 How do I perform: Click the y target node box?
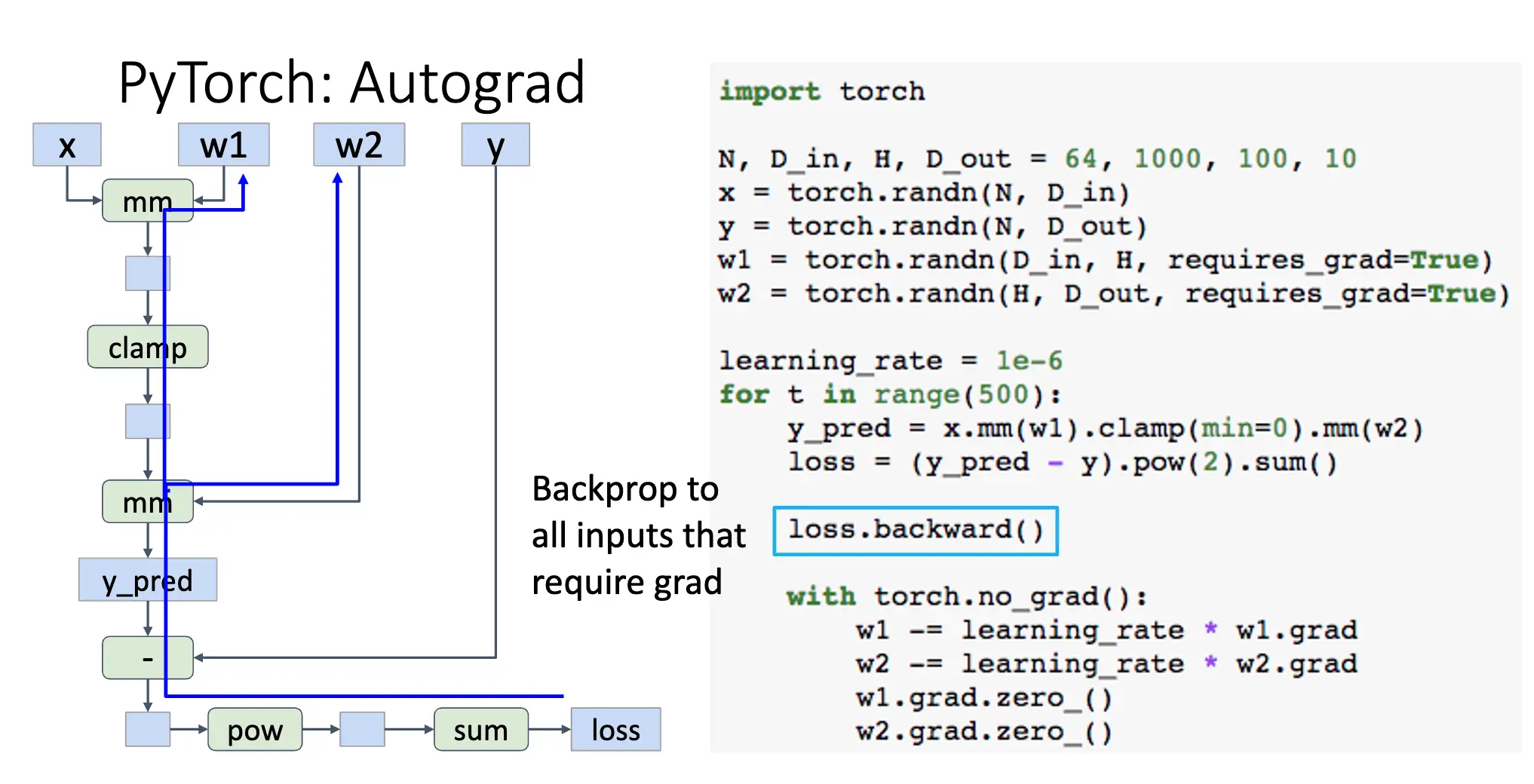495,145
